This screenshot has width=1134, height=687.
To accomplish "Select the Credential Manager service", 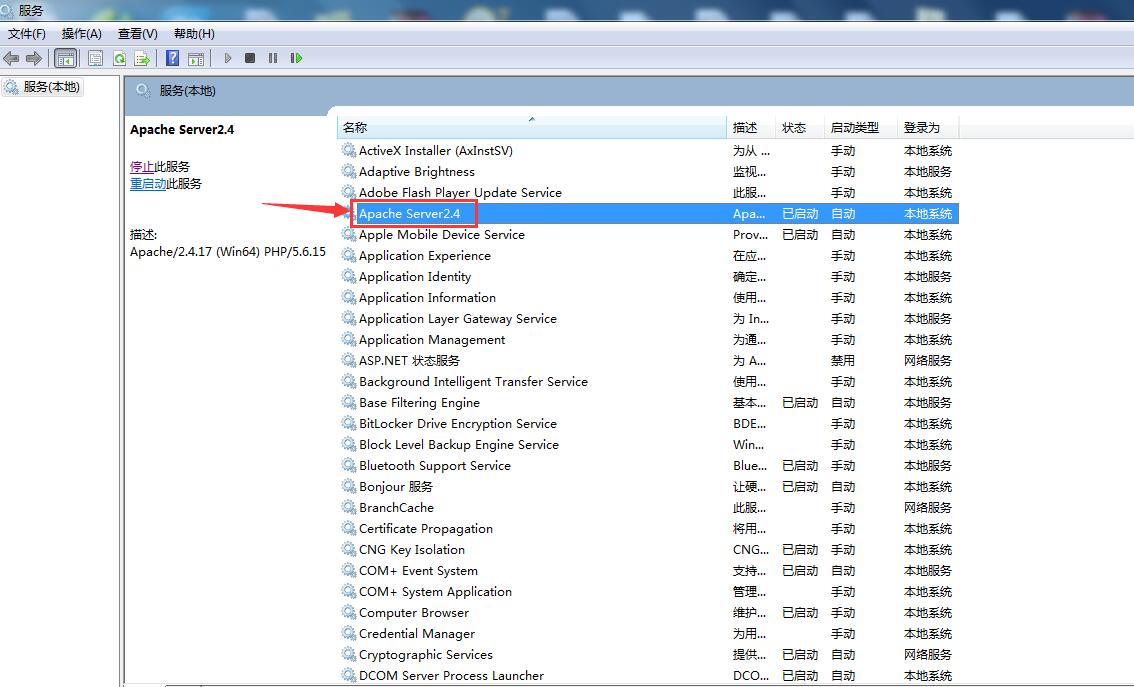I will point(649,633).
